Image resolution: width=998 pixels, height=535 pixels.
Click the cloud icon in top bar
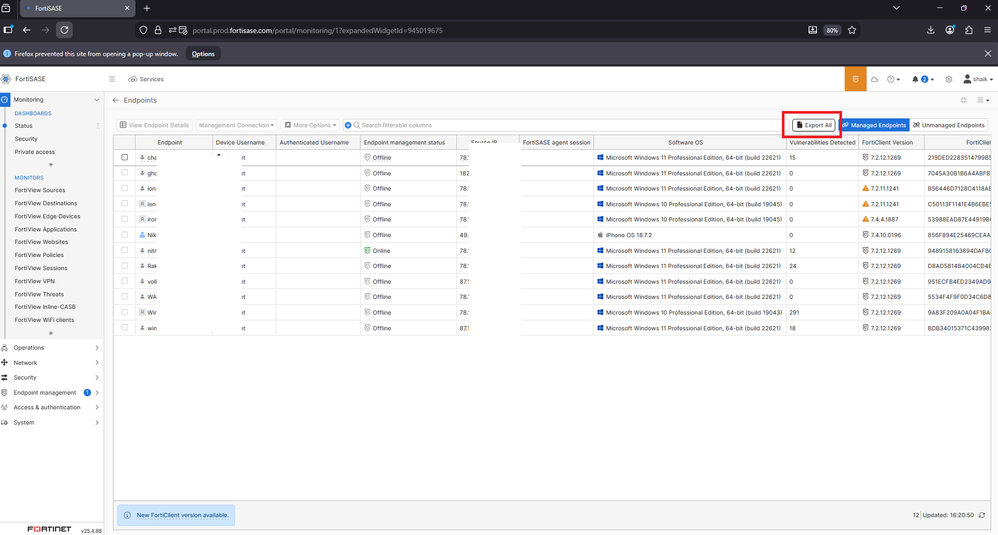coord(875,79)
